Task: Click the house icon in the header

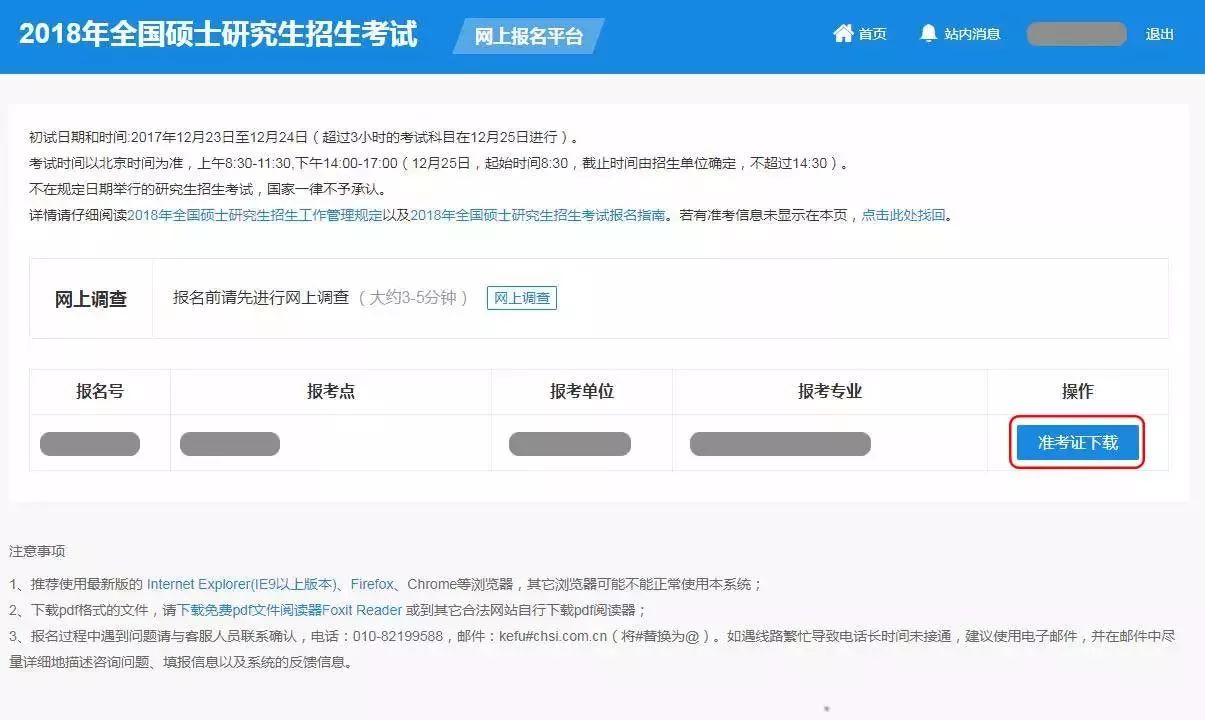Action: click(x=843, y=33)
